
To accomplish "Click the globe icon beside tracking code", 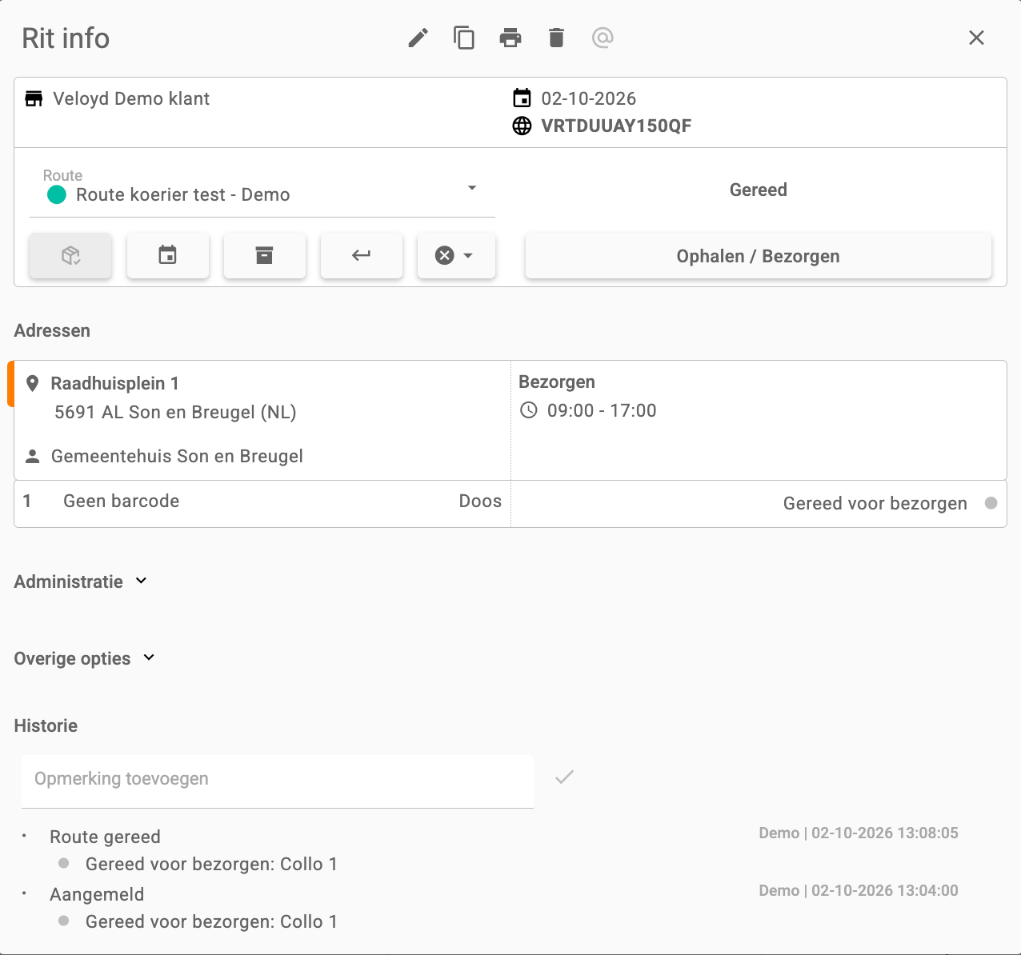I will coord(522,126).
